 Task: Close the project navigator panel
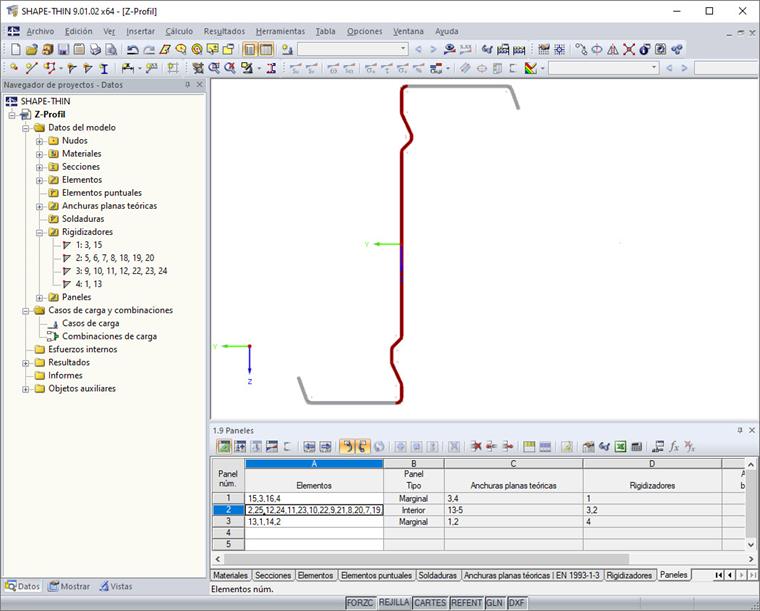pyautogui.click(x=200, y=84)
